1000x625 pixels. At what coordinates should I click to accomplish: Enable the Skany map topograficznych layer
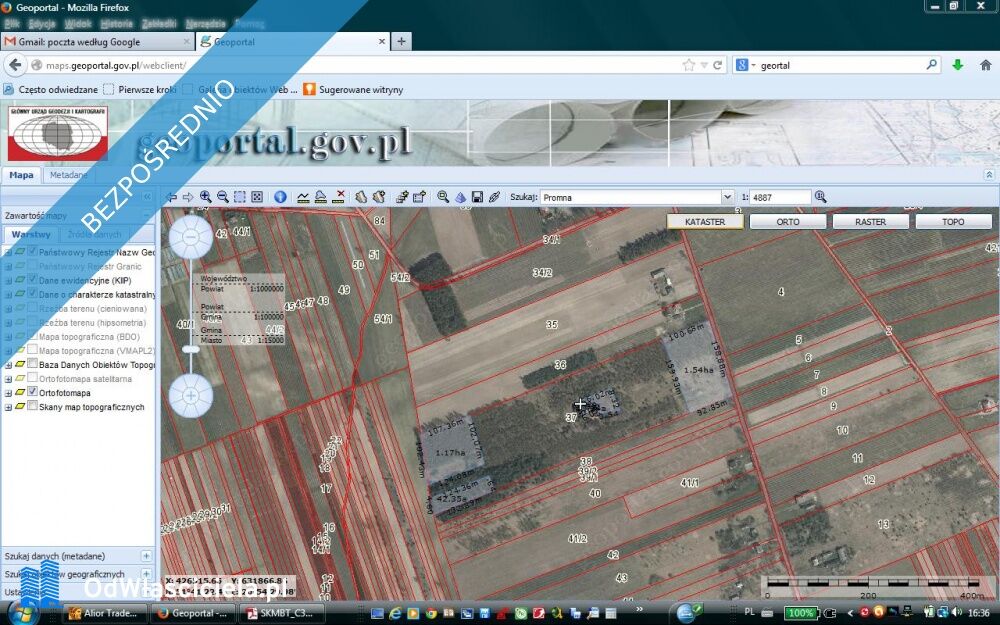pos(33,406)
